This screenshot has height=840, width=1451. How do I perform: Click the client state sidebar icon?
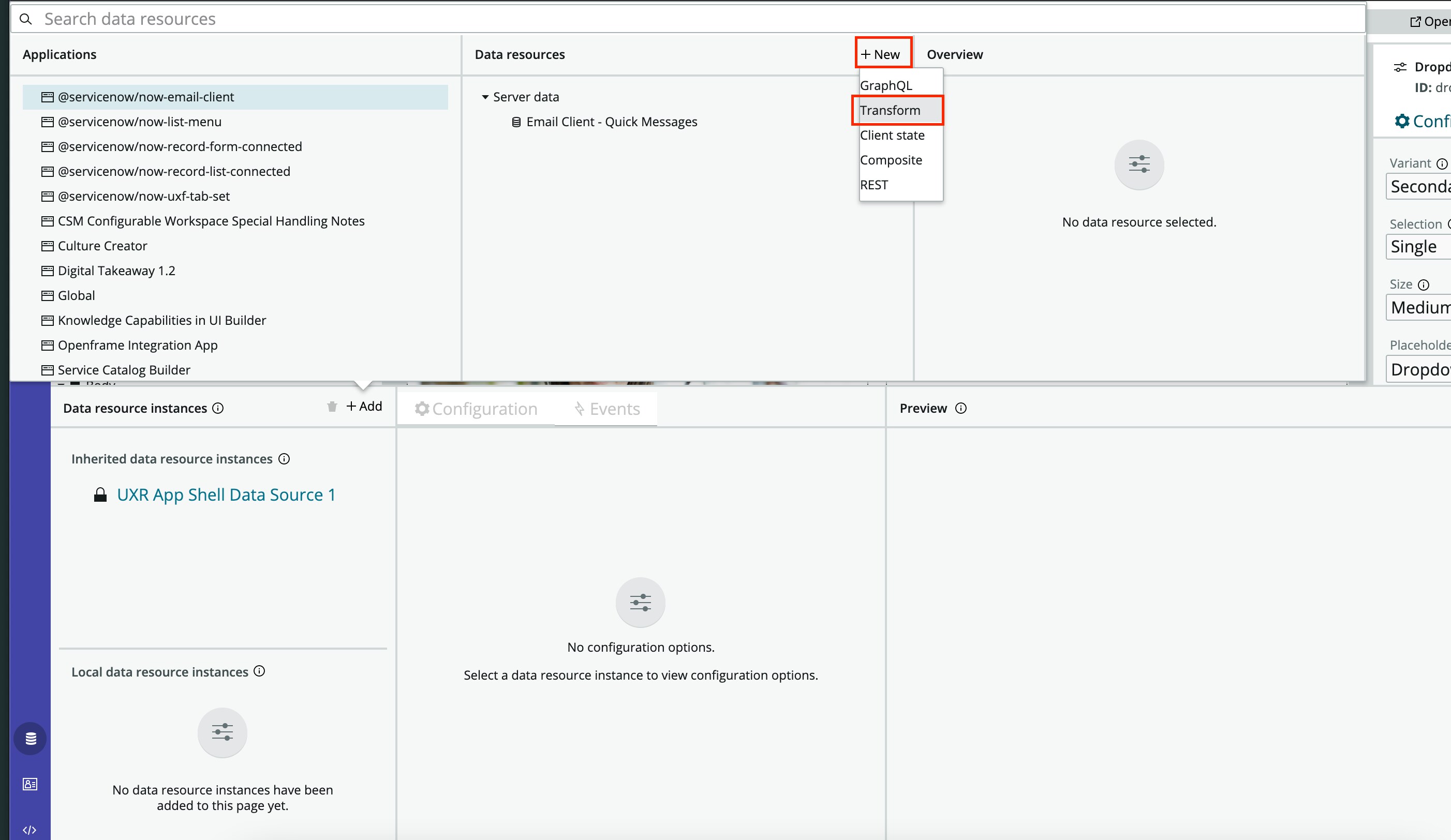point(30,784)
